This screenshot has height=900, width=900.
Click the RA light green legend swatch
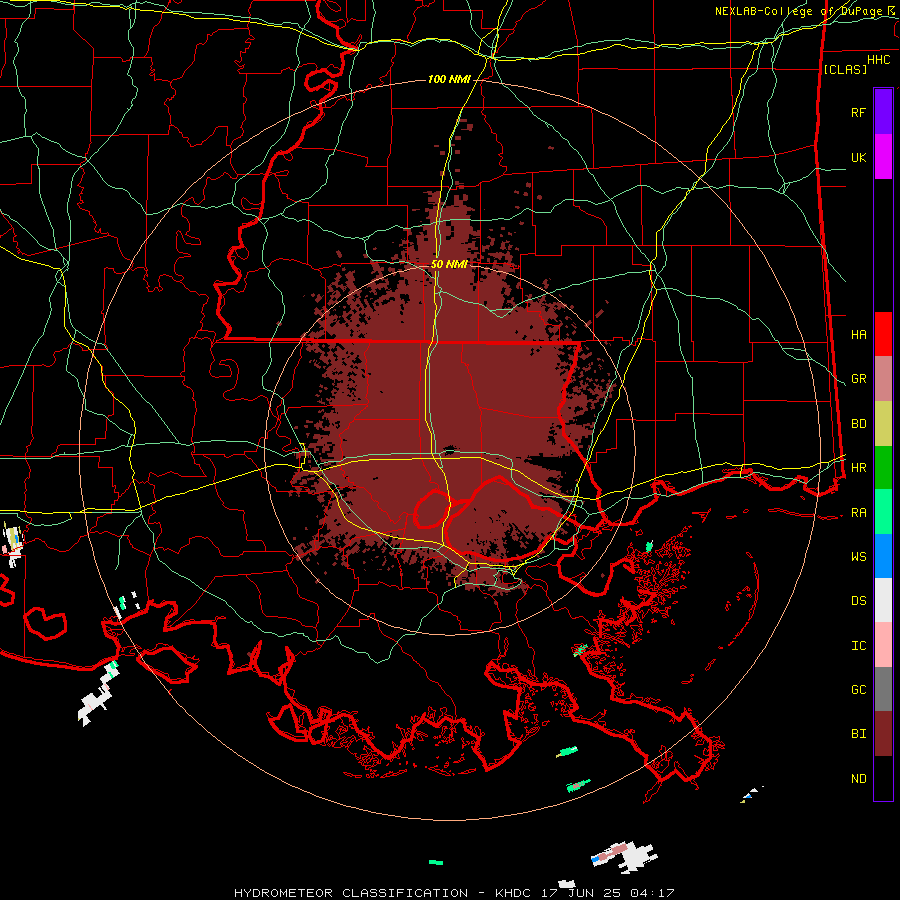click(883, 512)
